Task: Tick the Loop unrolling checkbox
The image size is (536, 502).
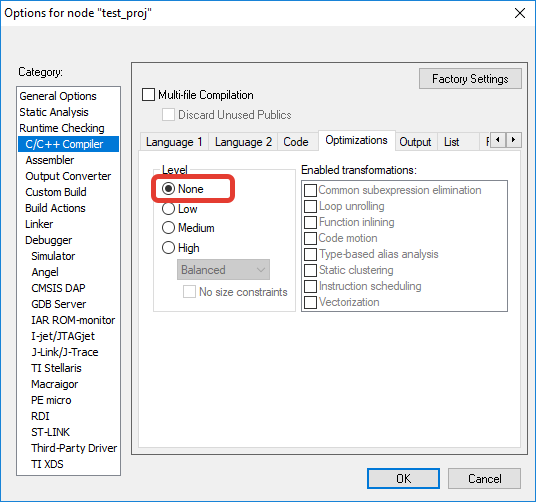Action: coord(310,206)
